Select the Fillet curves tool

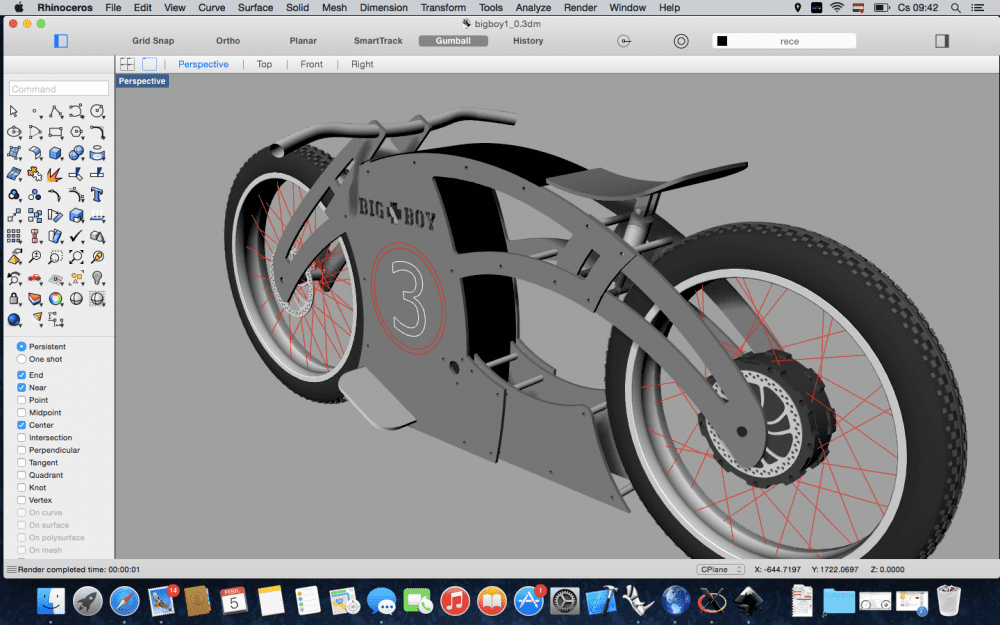pos(97,133)
